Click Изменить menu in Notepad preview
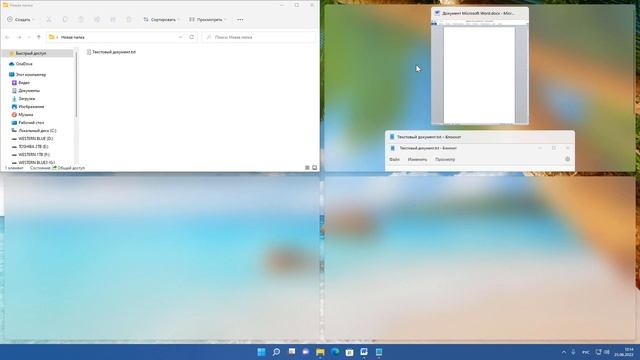The image size is (640, 360). pos(417,160)
